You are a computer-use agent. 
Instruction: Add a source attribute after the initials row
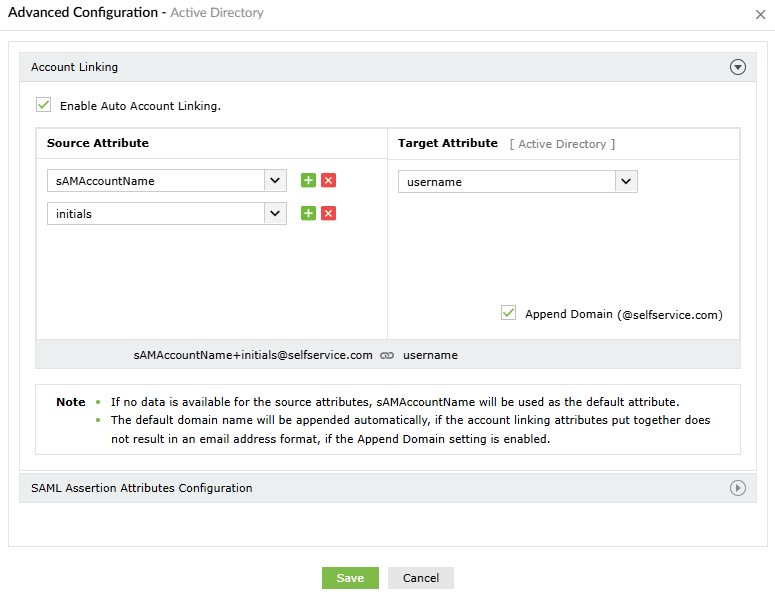coord(308,213)
